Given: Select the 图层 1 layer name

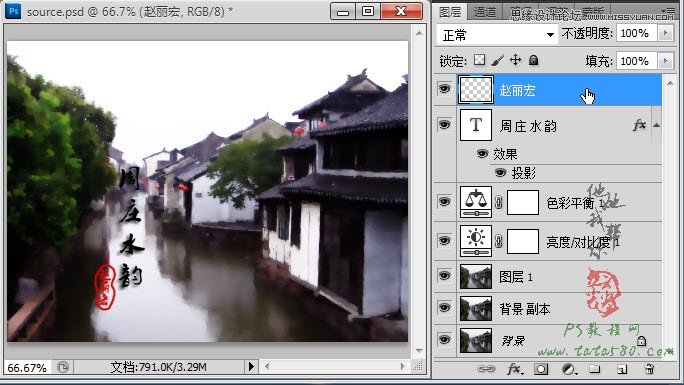Looking at the screenshot, I should [x=516, y=277].
